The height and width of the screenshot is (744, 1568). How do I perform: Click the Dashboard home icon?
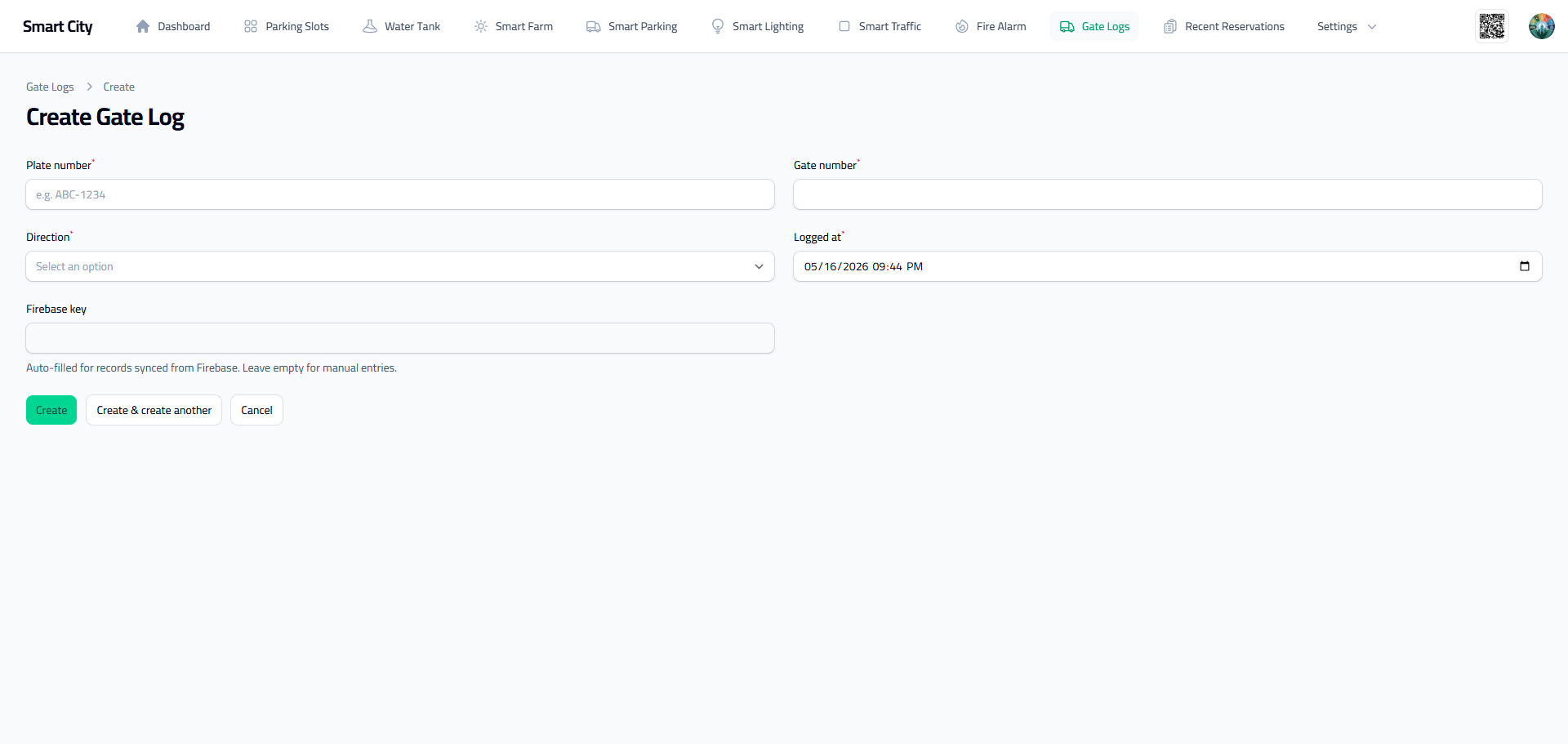pos(143,26)
